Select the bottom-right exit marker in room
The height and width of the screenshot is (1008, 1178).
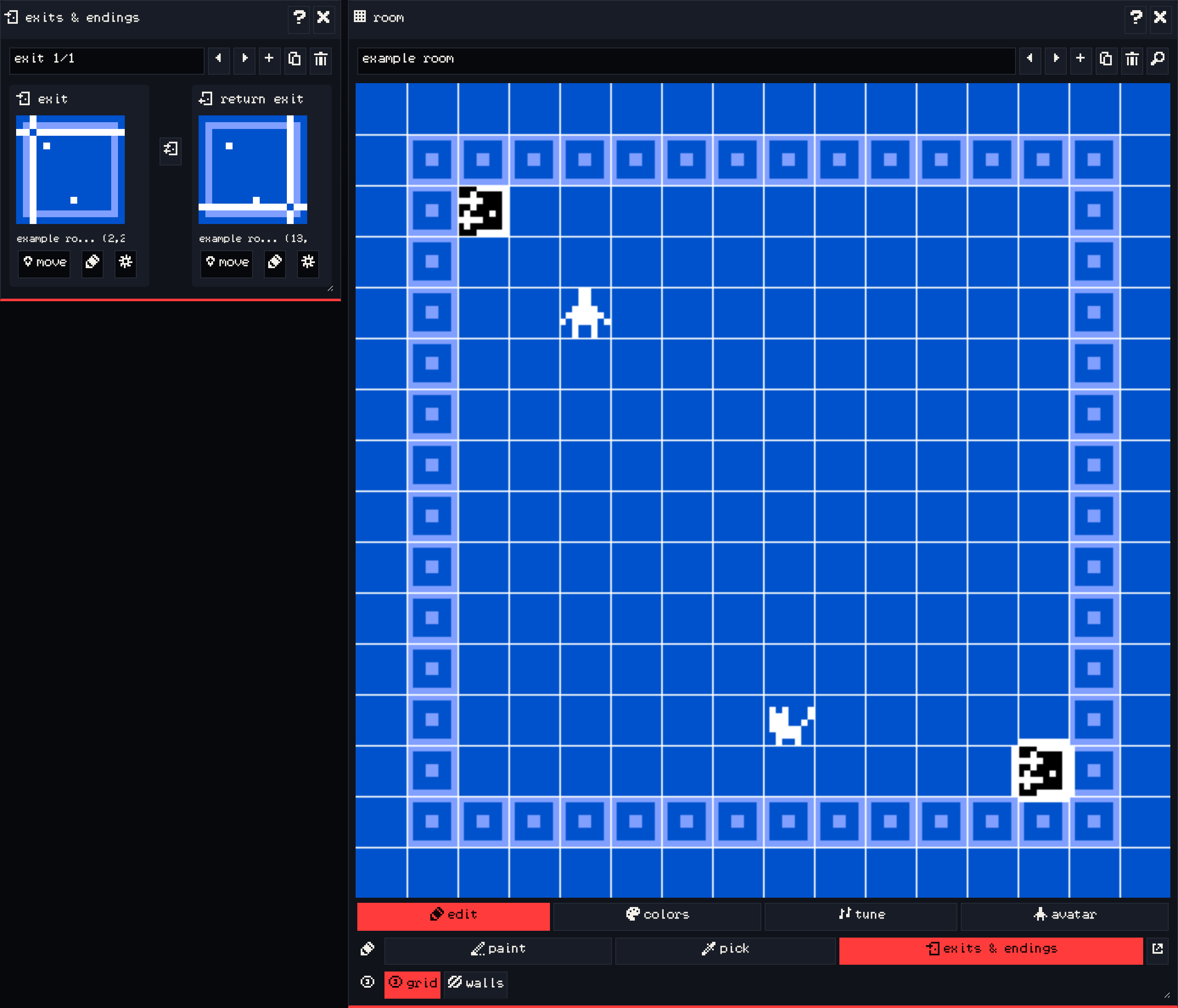point(1043,771)
